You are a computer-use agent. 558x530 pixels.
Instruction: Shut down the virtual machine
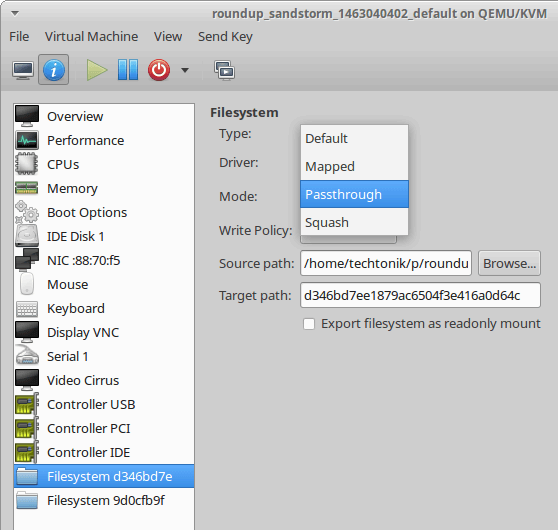click(159, 70)
